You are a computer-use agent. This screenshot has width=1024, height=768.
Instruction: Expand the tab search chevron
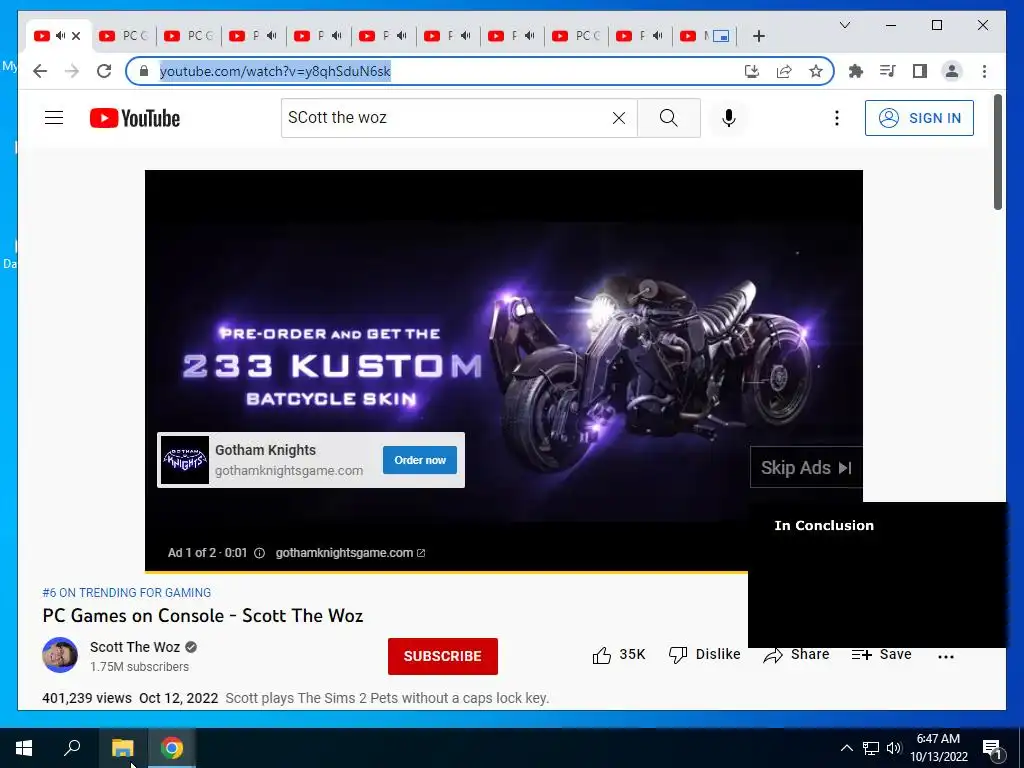[x=844, y=25]
